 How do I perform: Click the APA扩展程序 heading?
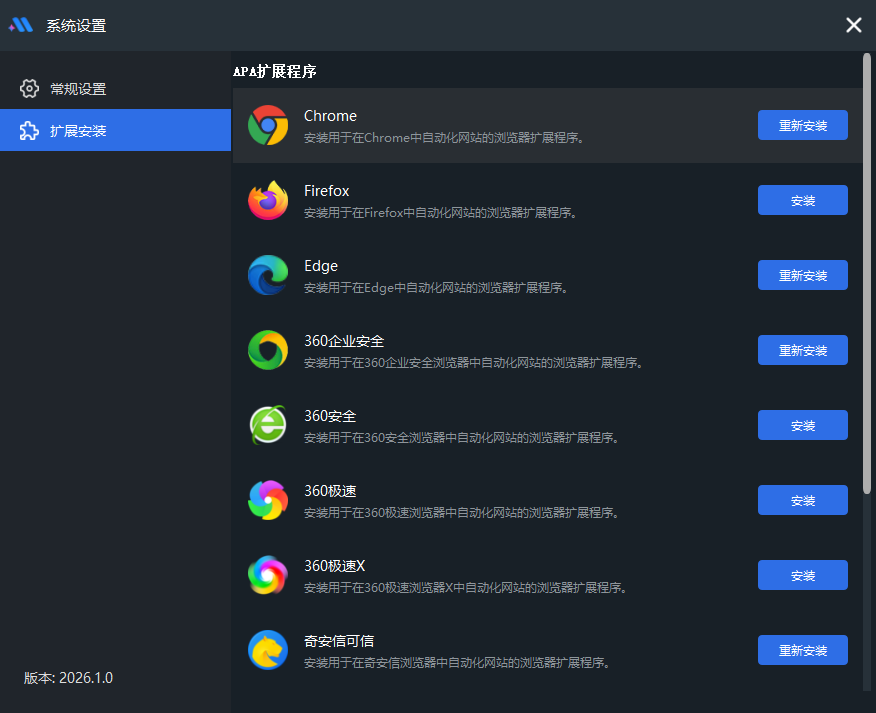tap(275, 71)
